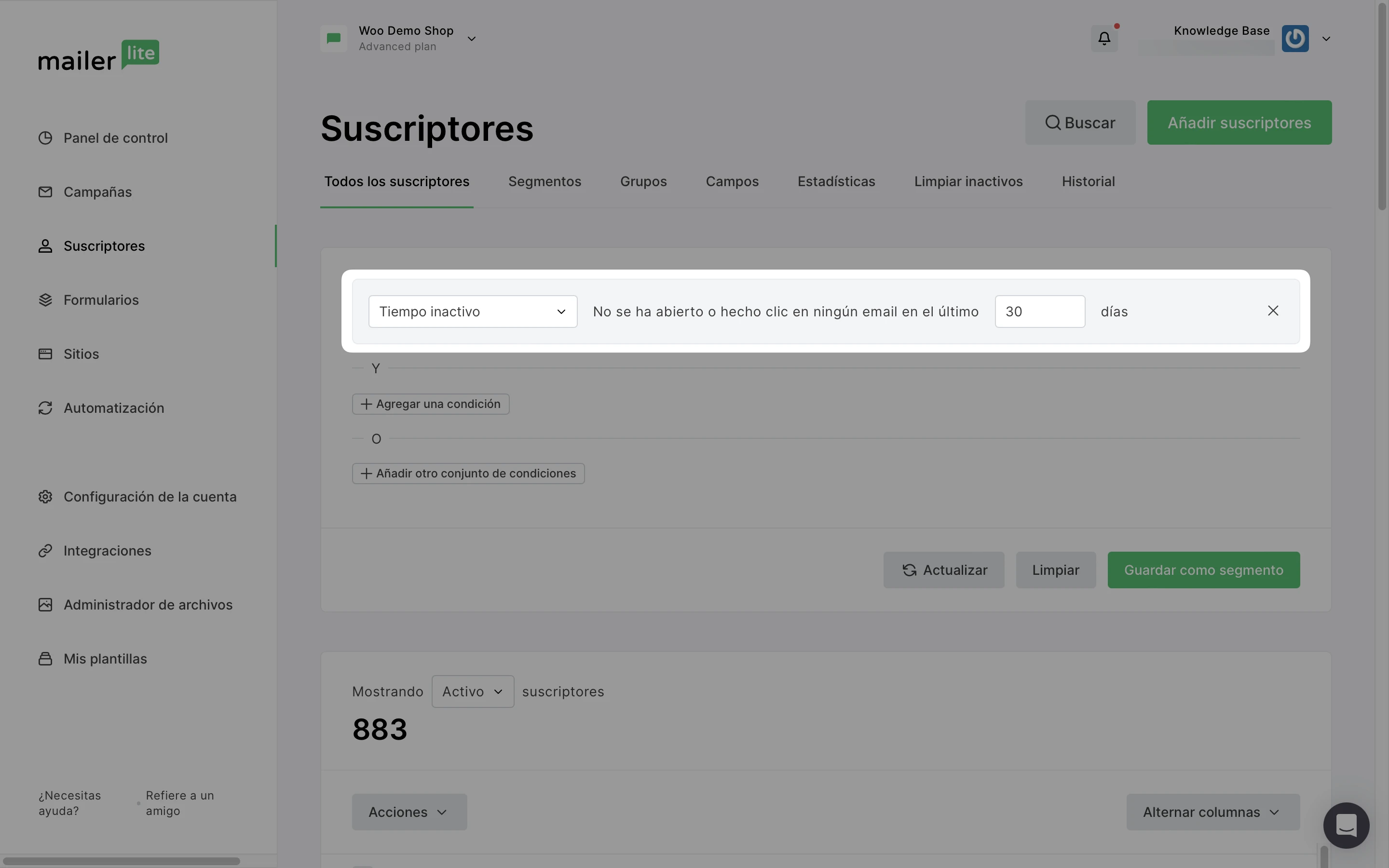
Task: Expand the Acciones dropdown menu
Action: click(409, 813)
